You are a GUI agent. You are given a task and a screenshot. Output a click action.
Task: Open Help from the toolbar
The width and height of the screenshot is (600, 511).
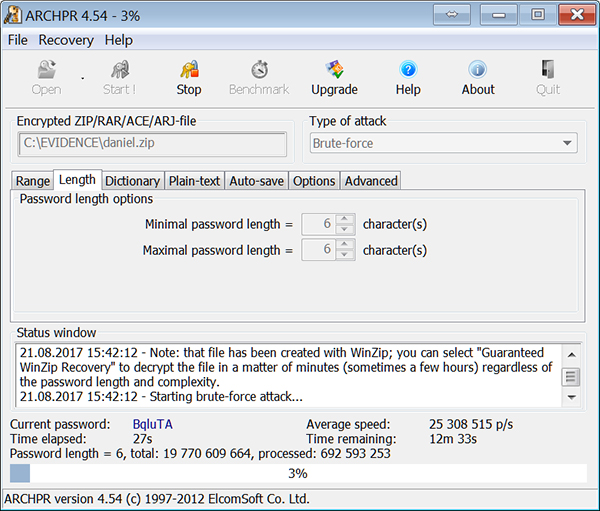(408, 71)
